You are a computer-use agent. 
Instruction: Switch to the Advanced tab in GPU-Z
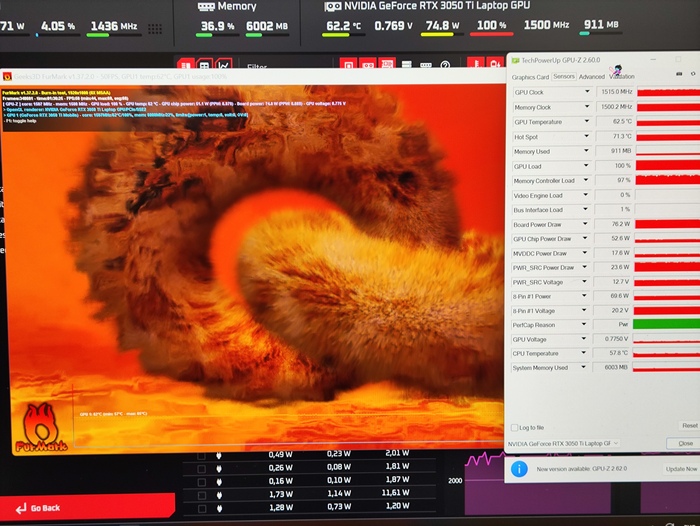point(592,77)
